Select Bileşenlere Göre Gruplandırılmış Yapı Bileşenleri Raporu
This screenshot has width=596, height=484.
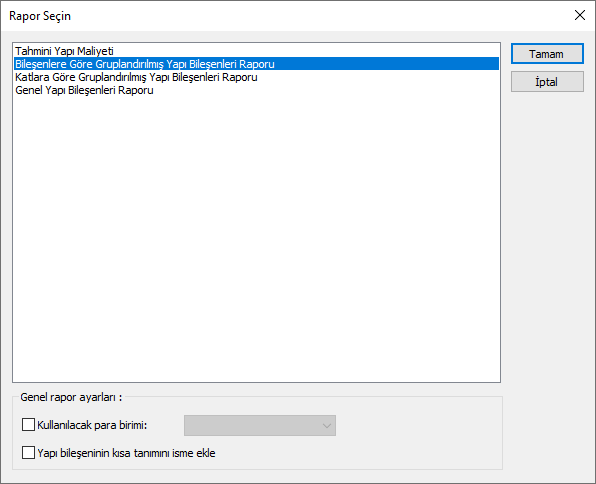[x=145, y=64]
